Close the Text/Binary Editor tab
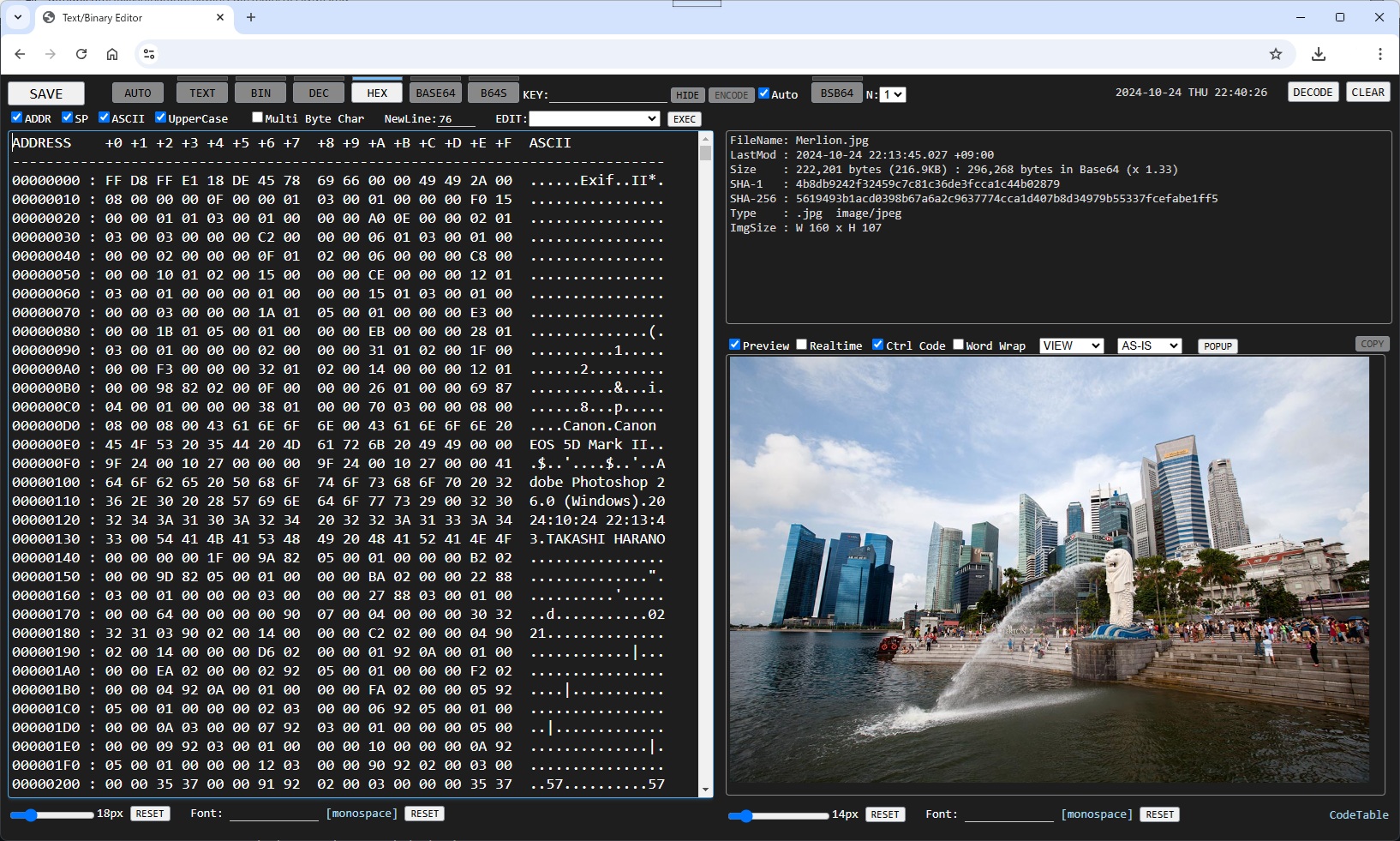1400x841 pixels. point(220,17)
